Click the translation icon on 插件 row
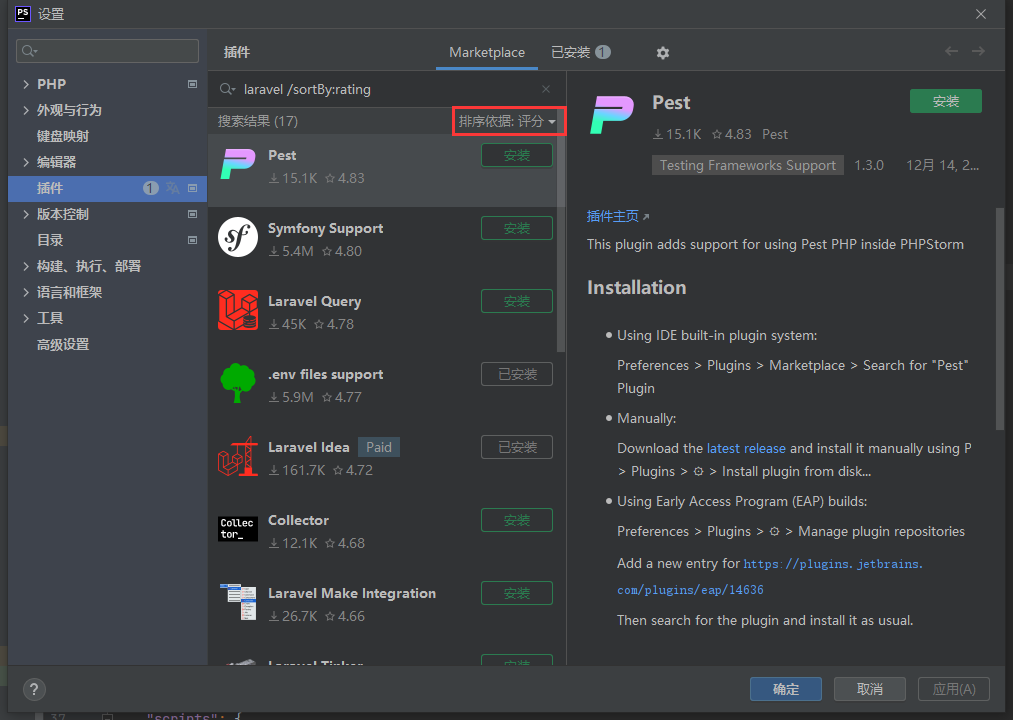The image size is (1013, 720). [x=172, y=188]
